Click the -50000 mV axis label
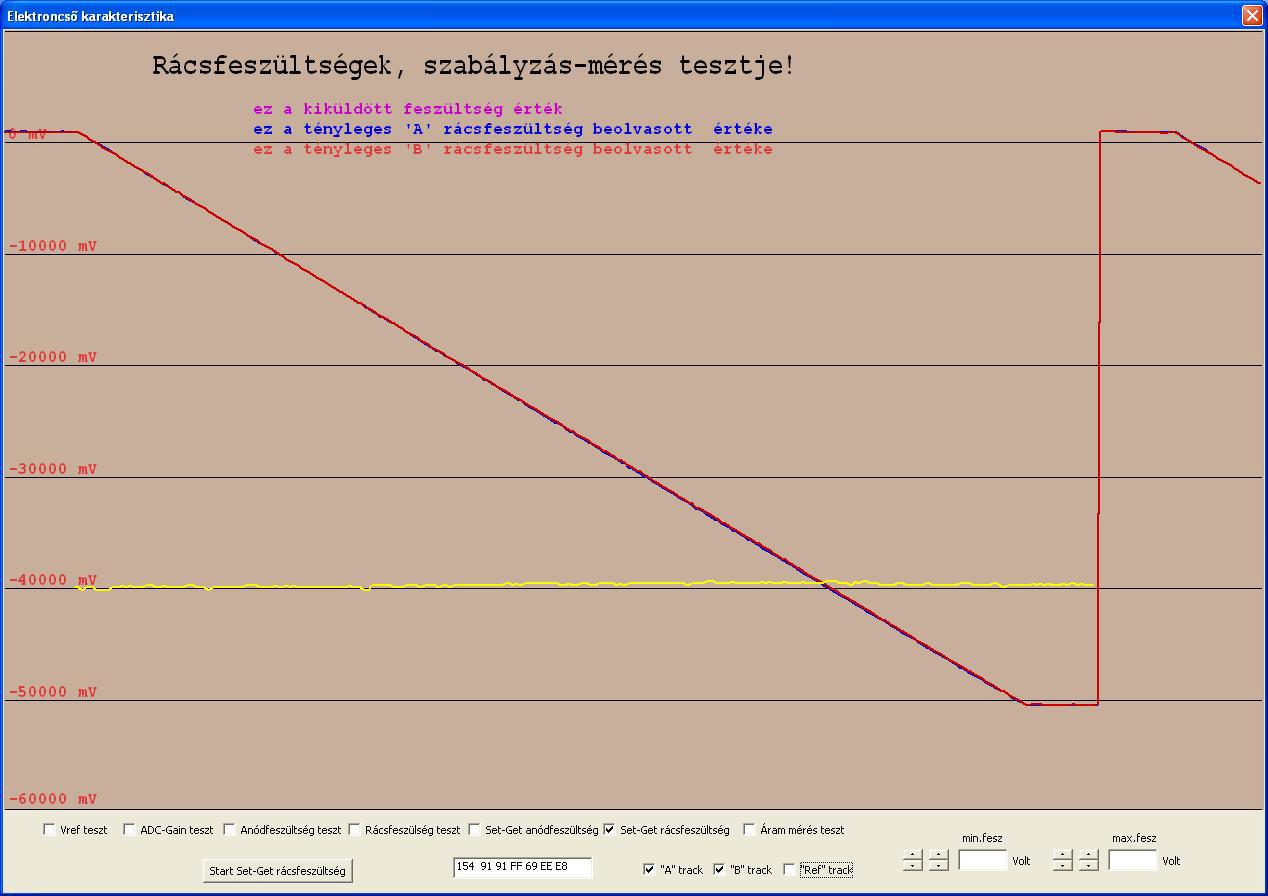The image size is (1268, 896). point(52,692)
